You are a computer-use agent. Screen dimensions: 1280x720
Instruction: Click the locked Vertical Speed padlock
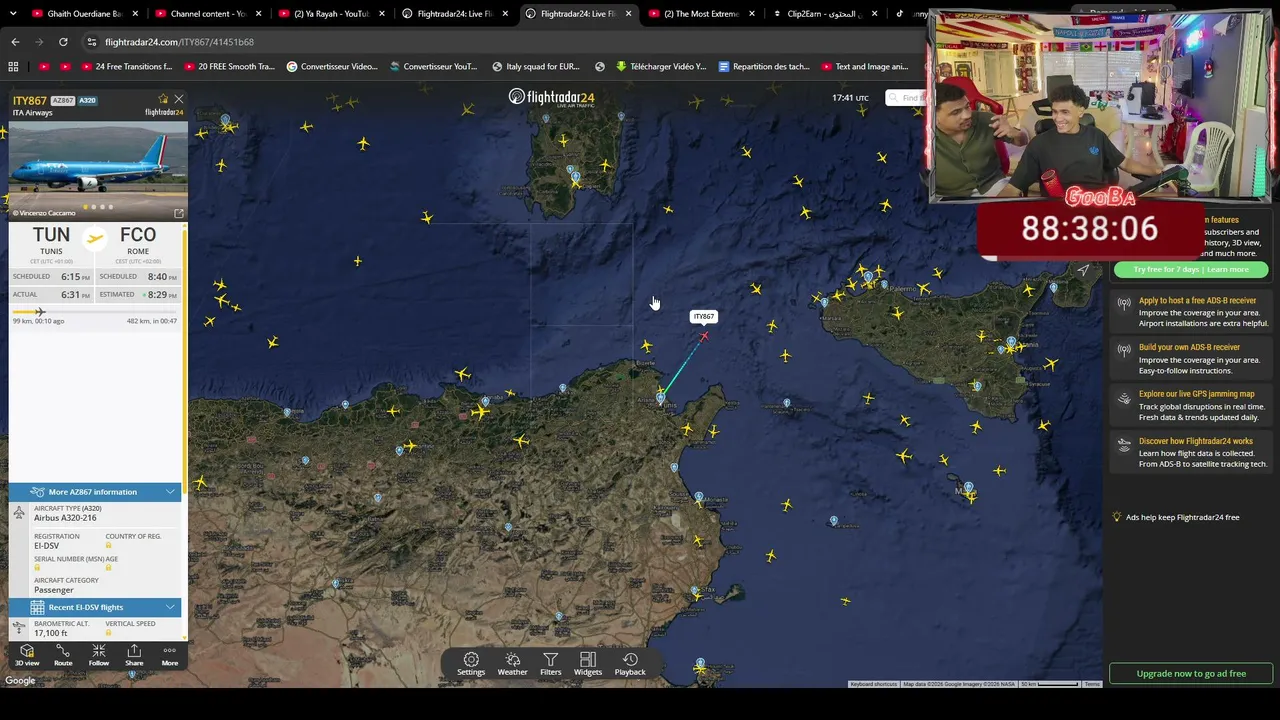[x=109, y=632]
